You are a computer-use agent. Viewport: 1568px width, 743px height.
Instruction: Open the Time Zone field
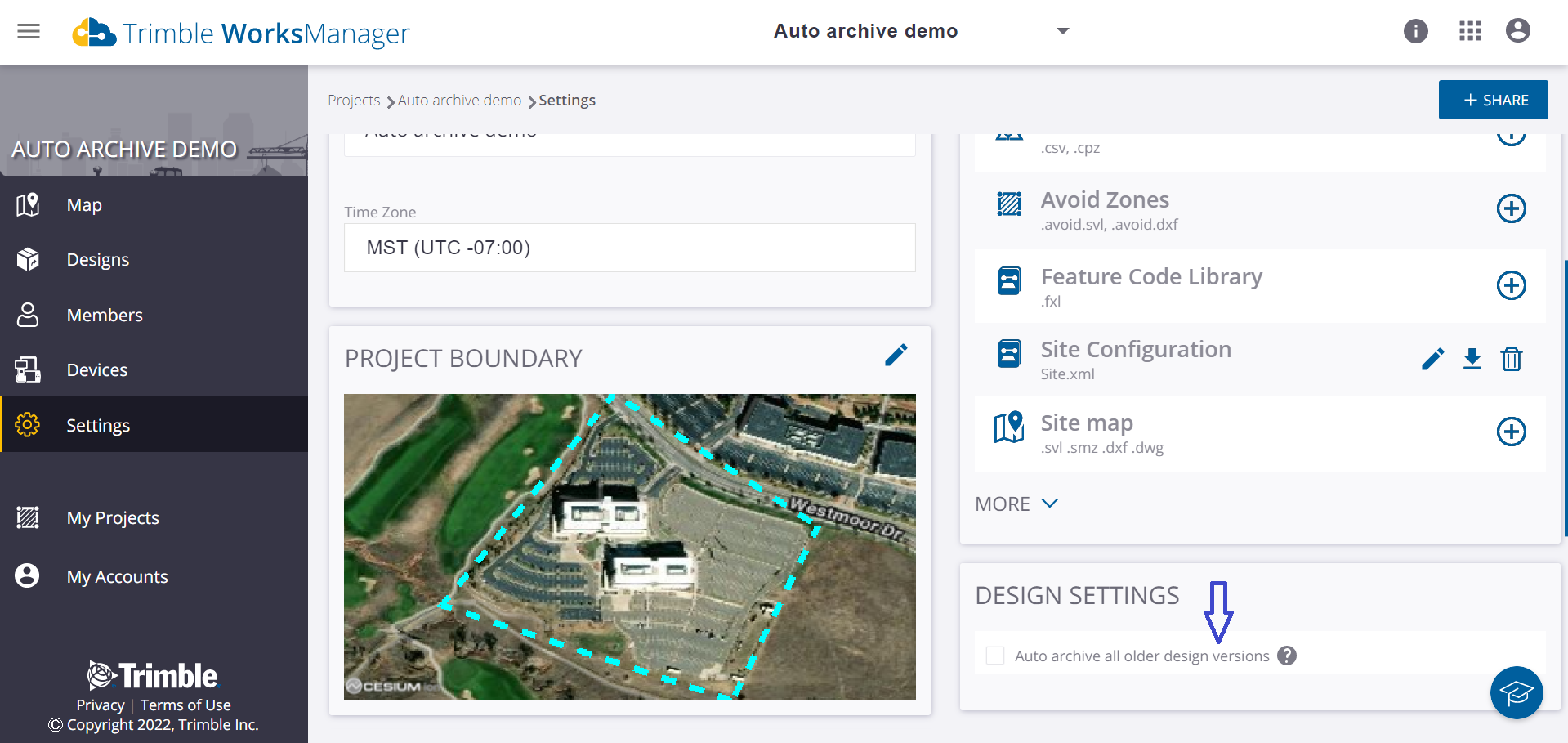coord(629,248)
